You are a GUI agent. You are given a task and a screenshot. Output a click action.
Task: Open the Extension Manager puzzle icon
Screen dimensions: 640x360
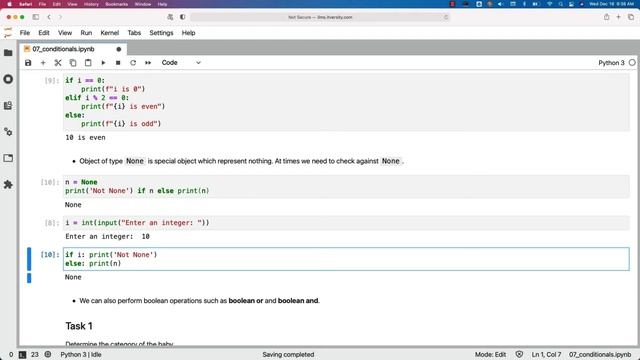click(8, 184)
